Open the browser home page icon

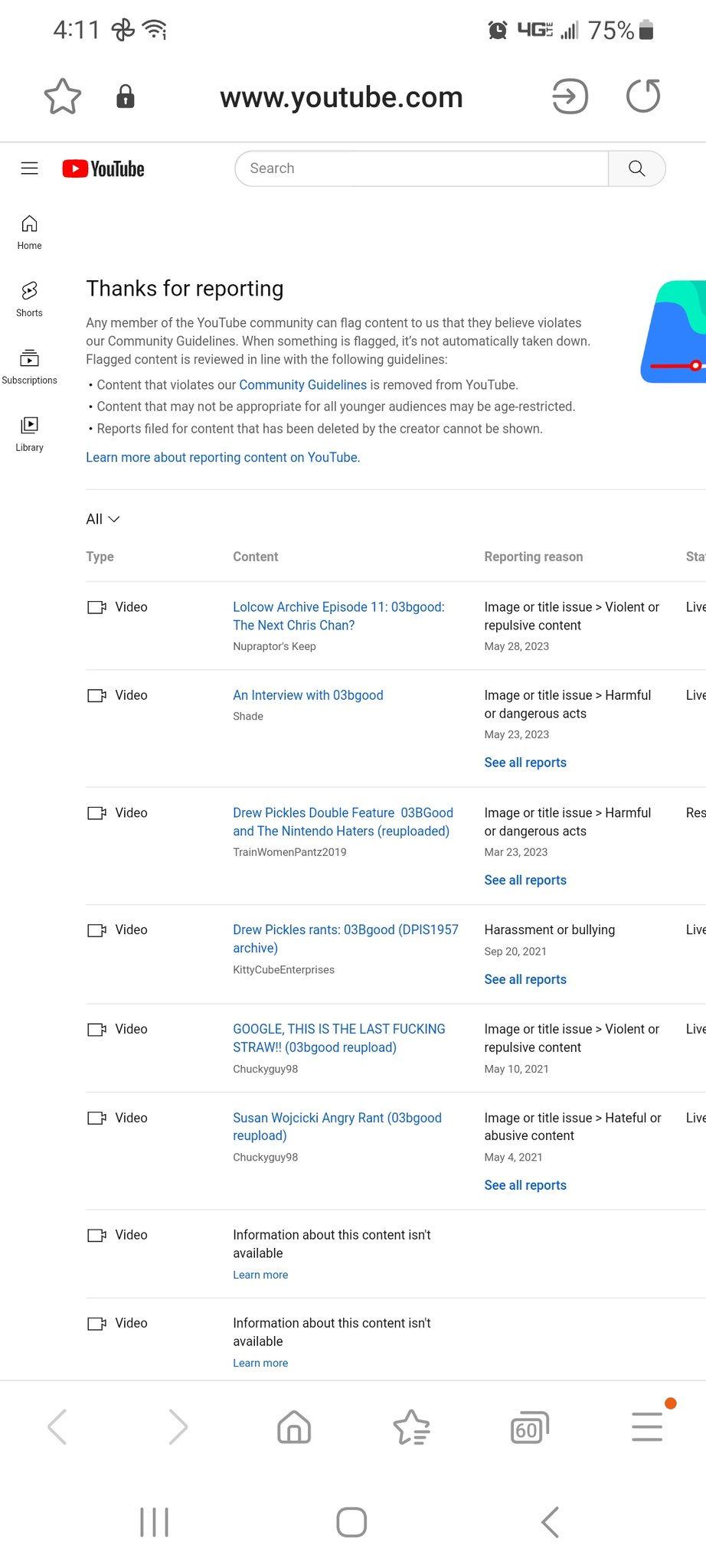[294, 1427]
